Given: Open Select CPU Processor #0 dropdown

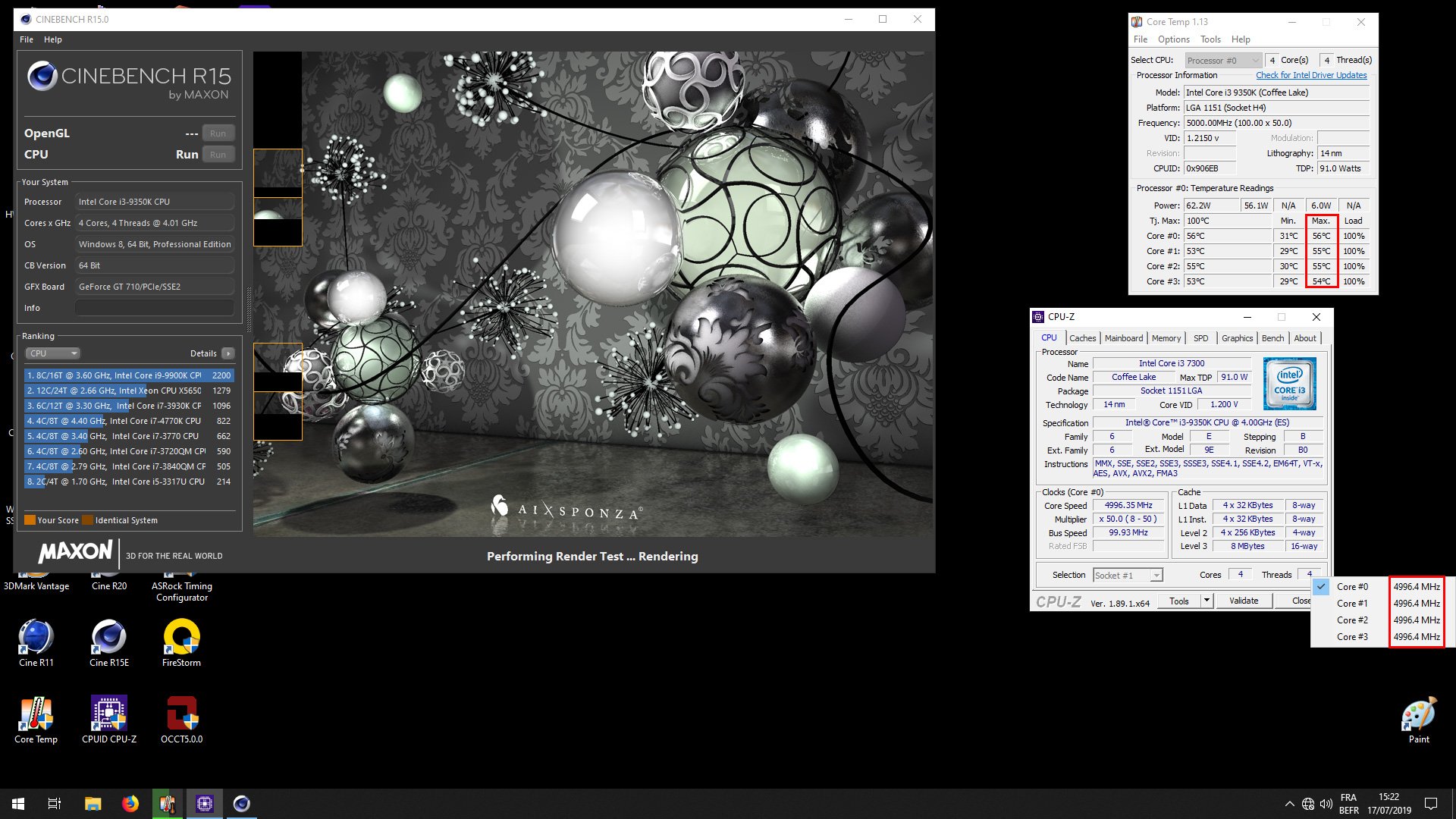Looking at the screenshot, I should click(x=1223, y=60).
